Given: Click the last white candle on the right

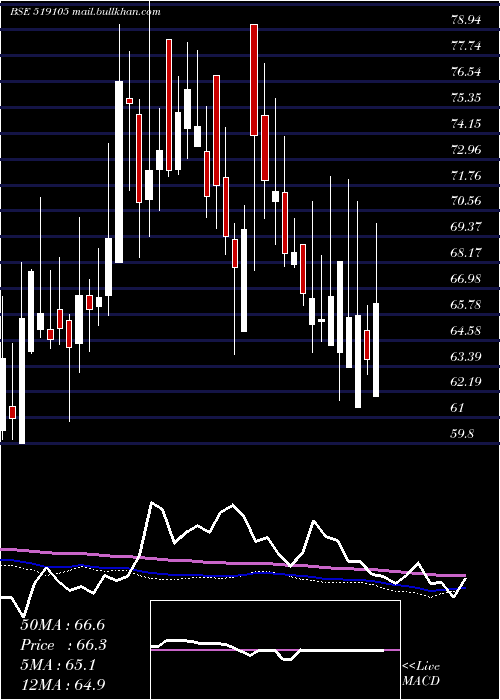Looking at the screenshot, I should (376, 350).
